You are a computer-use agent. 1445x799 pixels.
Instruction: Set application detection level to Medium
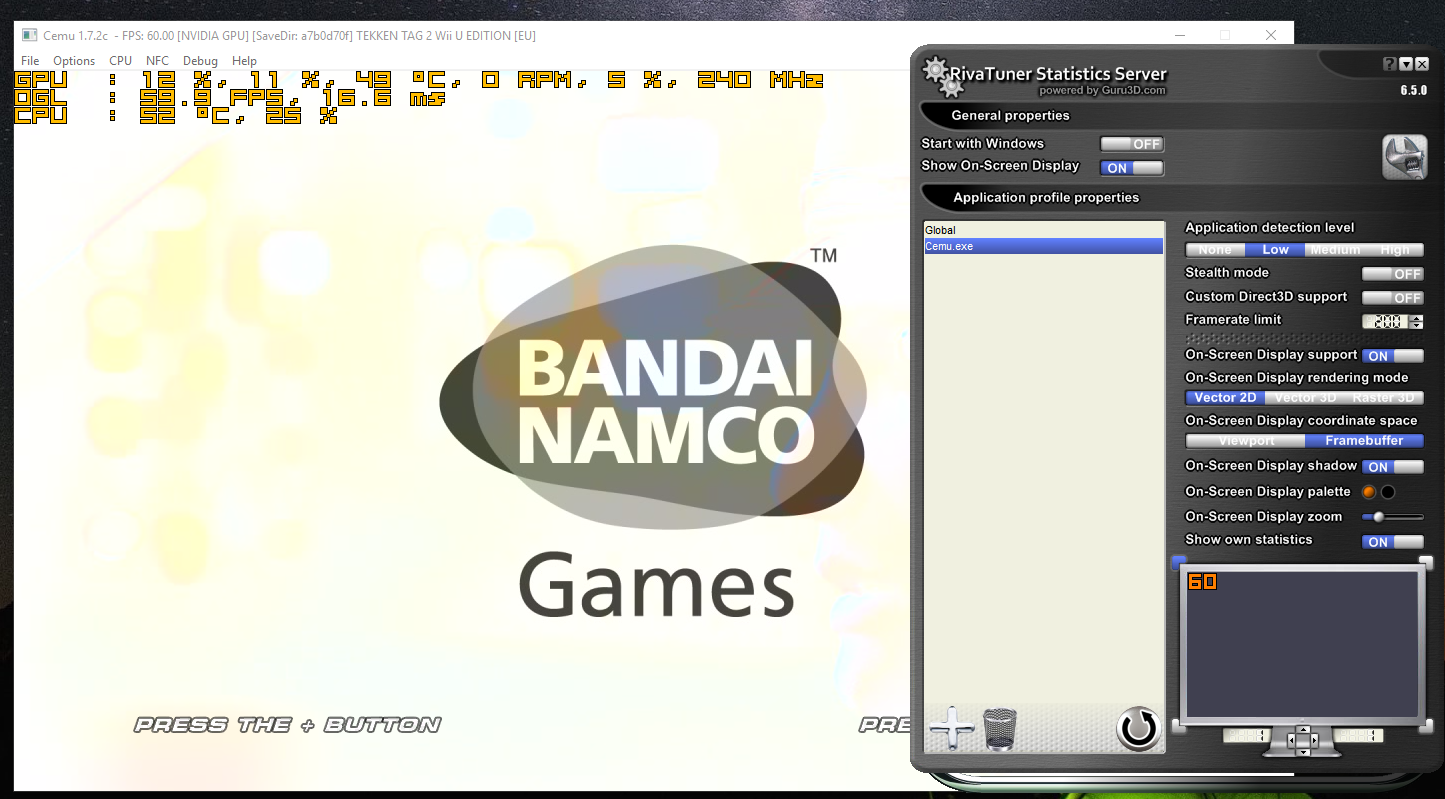1335,250
